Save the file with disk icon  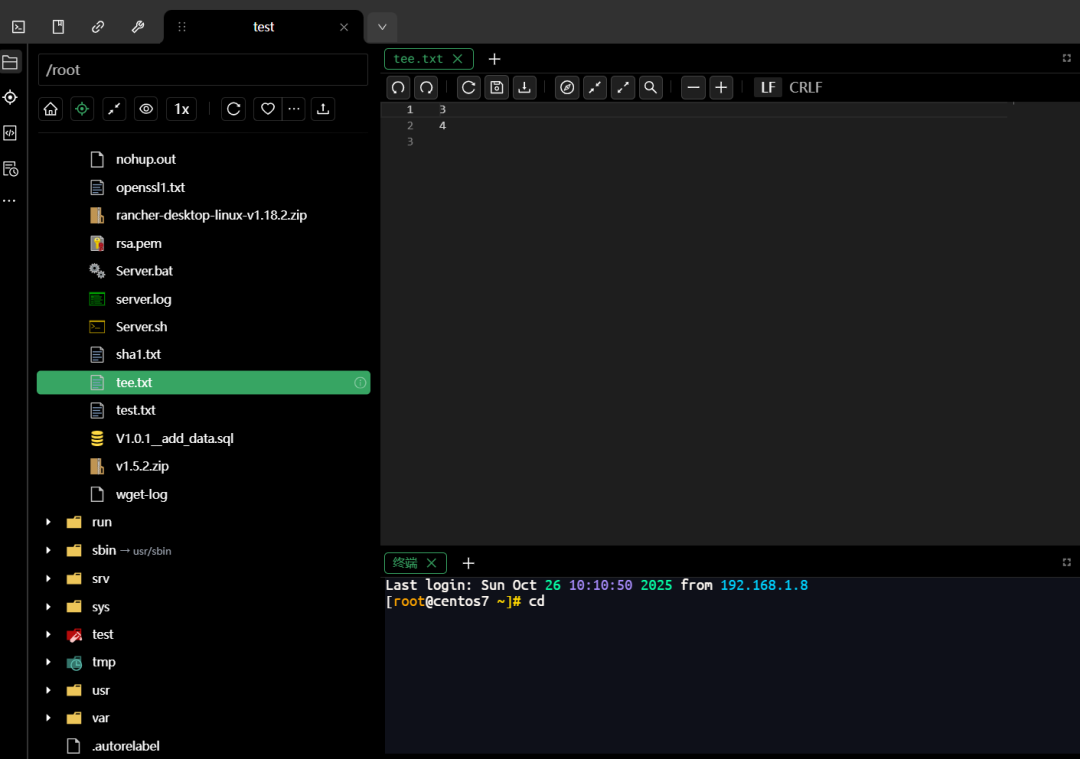pyautogui.click(x=497, y=87)
